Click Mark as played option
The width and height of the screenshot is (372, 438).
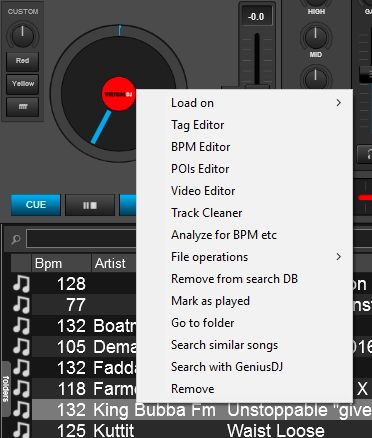coord(245,301)
